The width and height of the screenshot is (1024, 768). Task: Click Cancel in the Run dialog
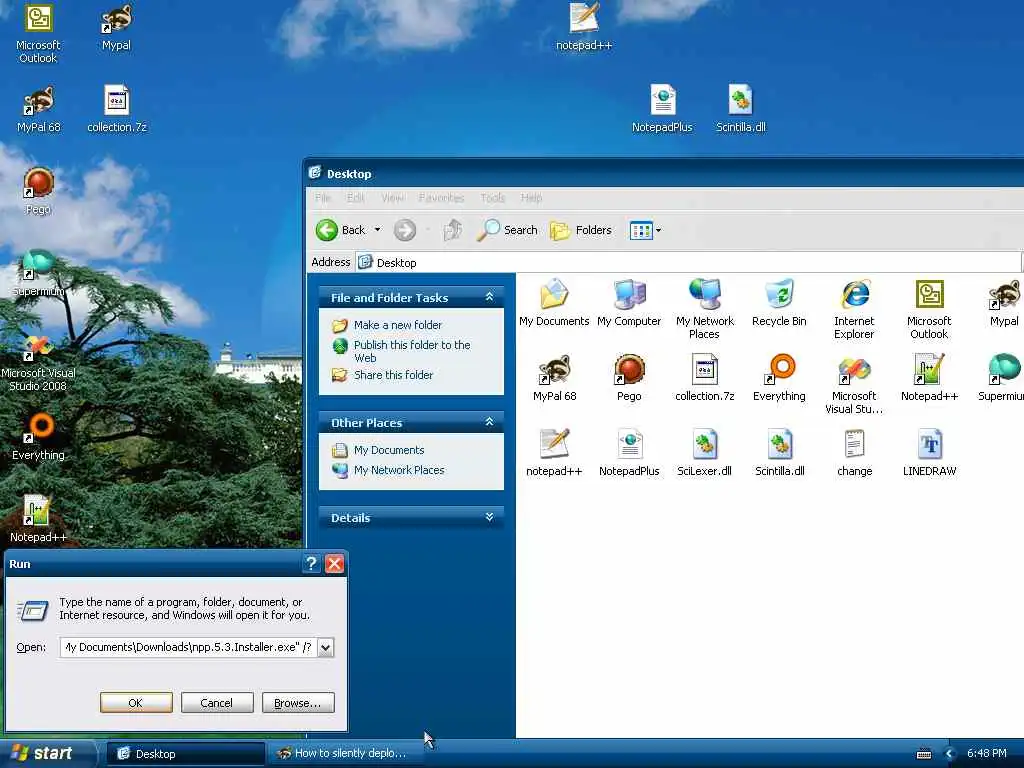tap(217, 703)
